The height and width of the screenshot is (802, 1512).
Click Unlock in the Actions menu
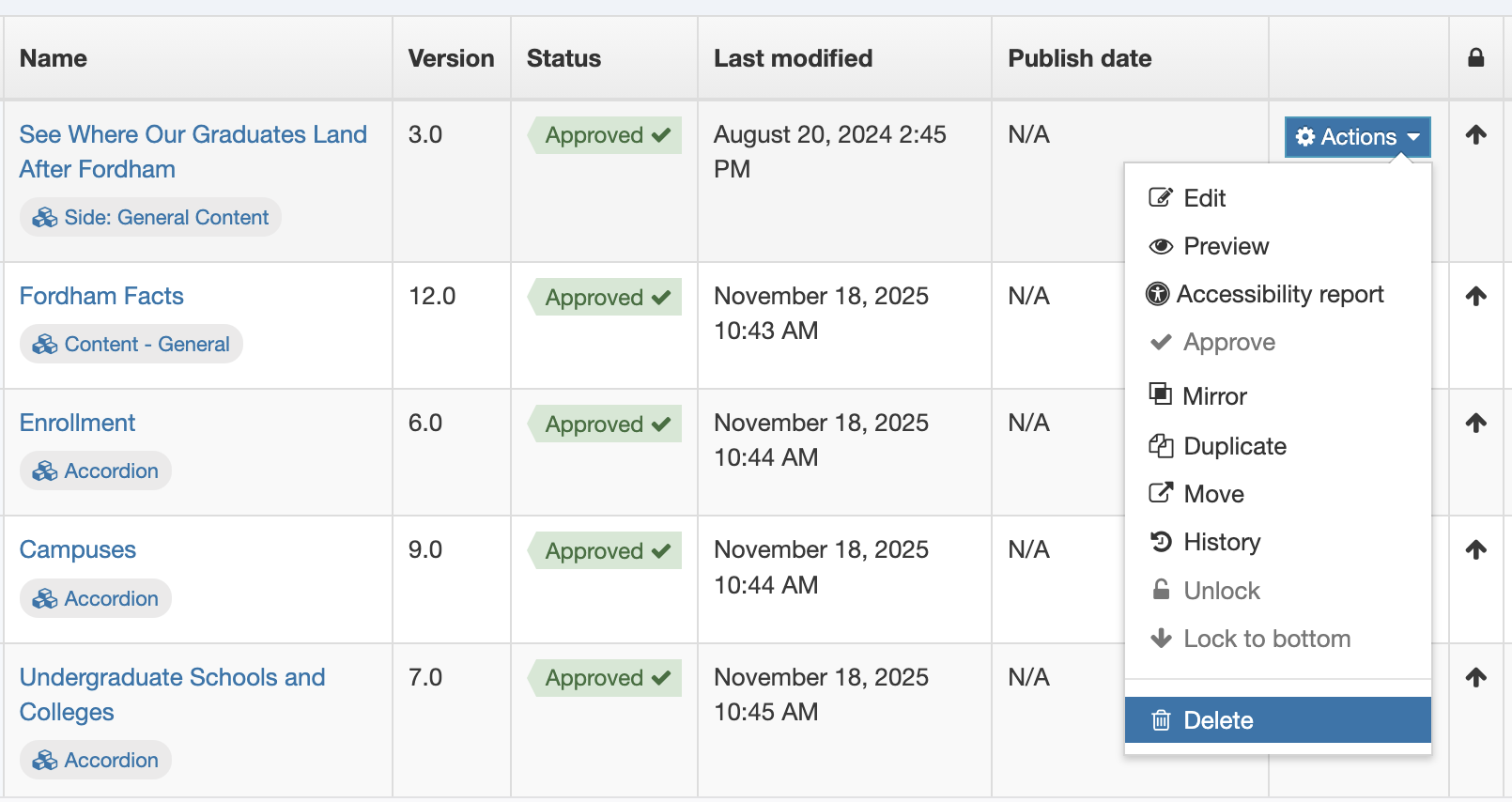coord(1277,591)
